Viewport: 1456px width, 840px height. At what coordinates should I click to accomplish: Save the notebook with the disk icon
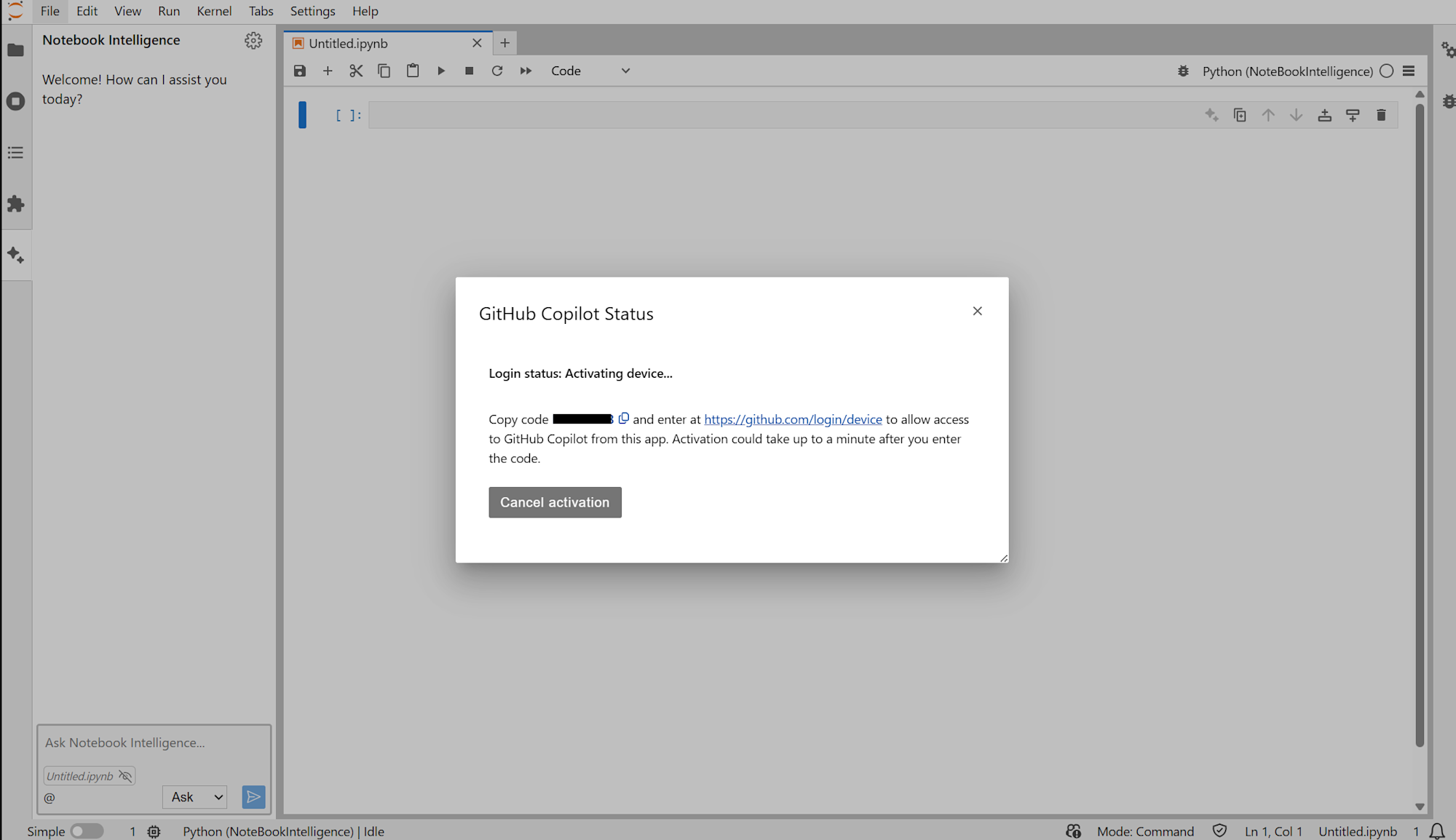(300, 71)
